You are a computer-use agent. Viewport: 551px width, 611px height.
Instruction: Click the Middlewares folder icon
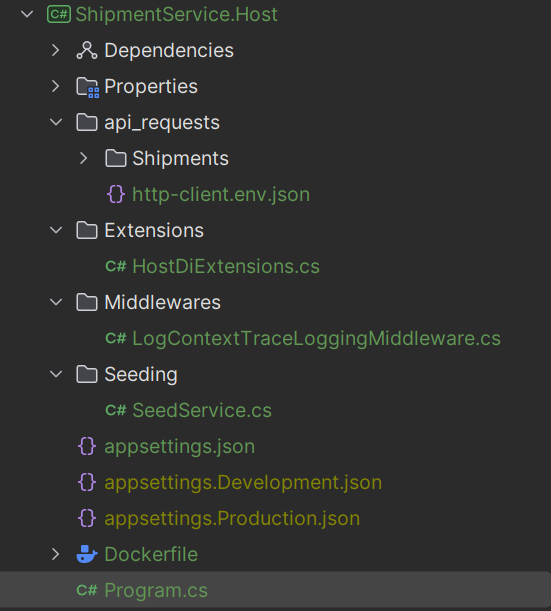[x=87, y=302]
